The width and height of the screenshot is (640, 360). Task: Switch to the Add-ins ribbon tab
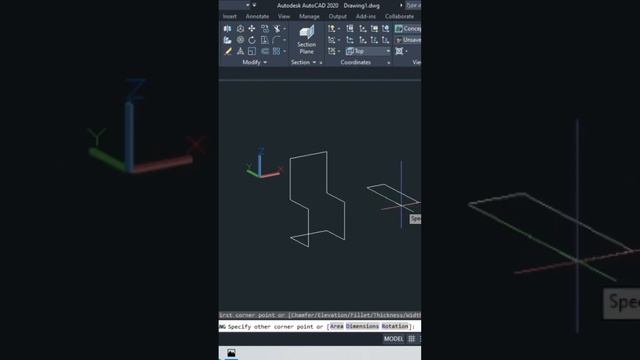366,16
